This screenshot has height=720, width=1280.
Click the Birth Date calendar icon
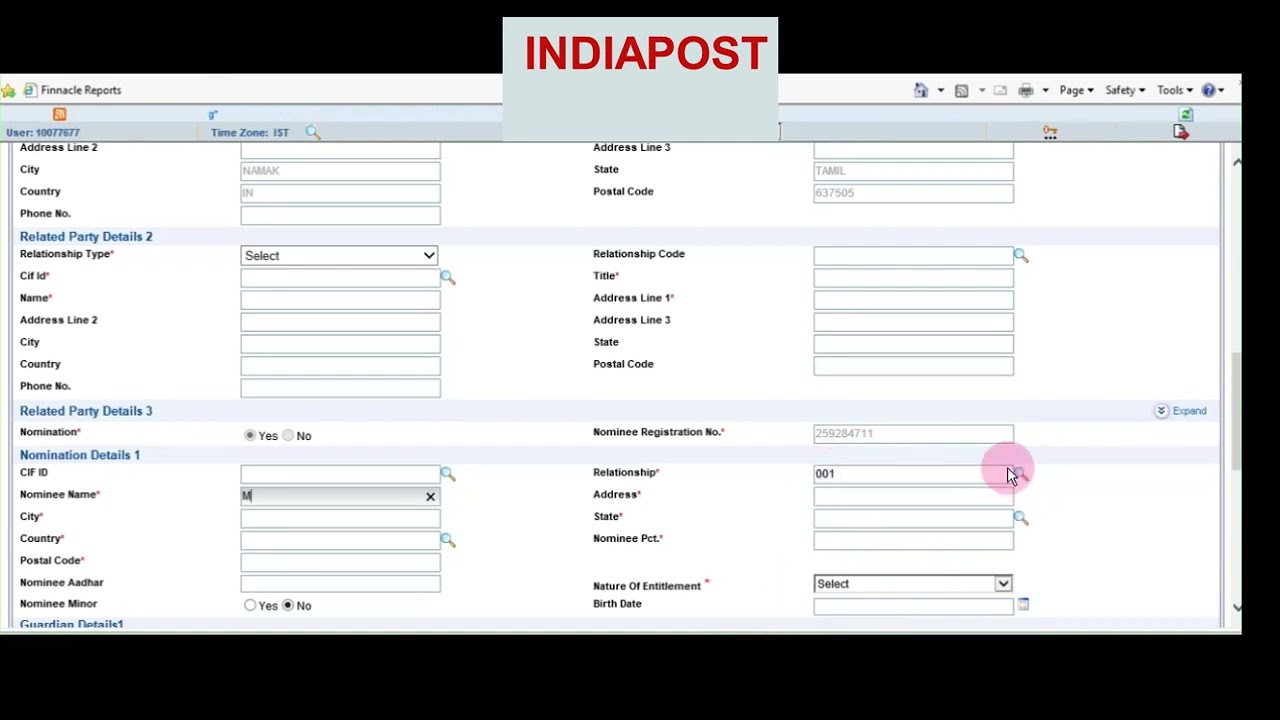click(1023, 604)
